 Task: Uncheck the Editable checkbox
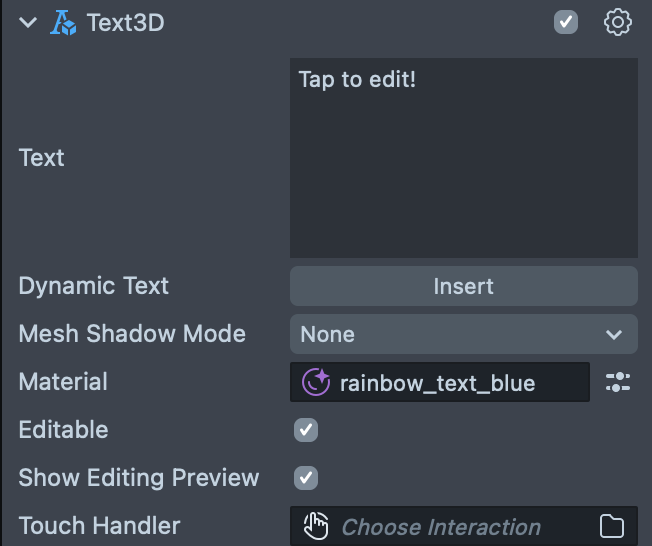pos(306,430)
